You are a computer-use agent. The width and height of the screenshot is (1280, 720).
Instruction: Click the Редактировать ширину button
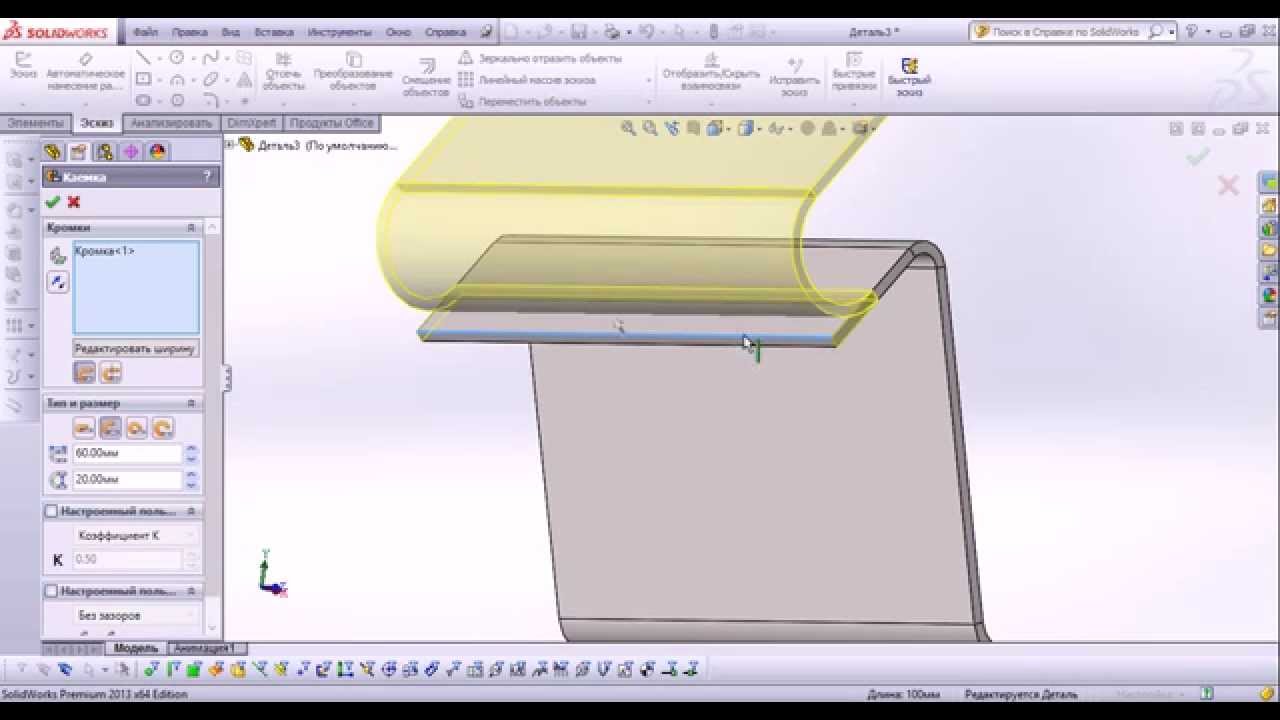tap(136, 349)
